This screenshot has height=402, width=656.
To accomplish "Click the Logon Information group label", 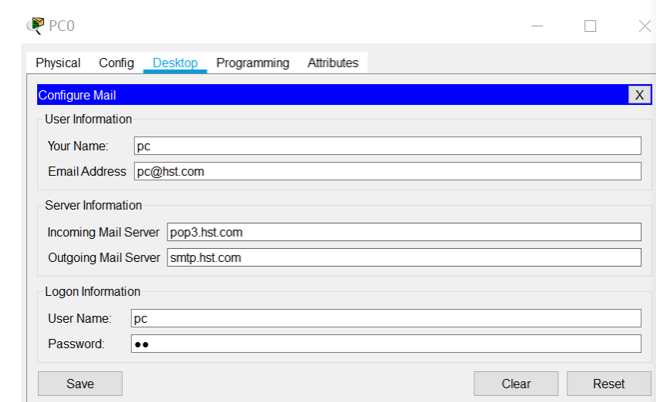I will [92, 292].
